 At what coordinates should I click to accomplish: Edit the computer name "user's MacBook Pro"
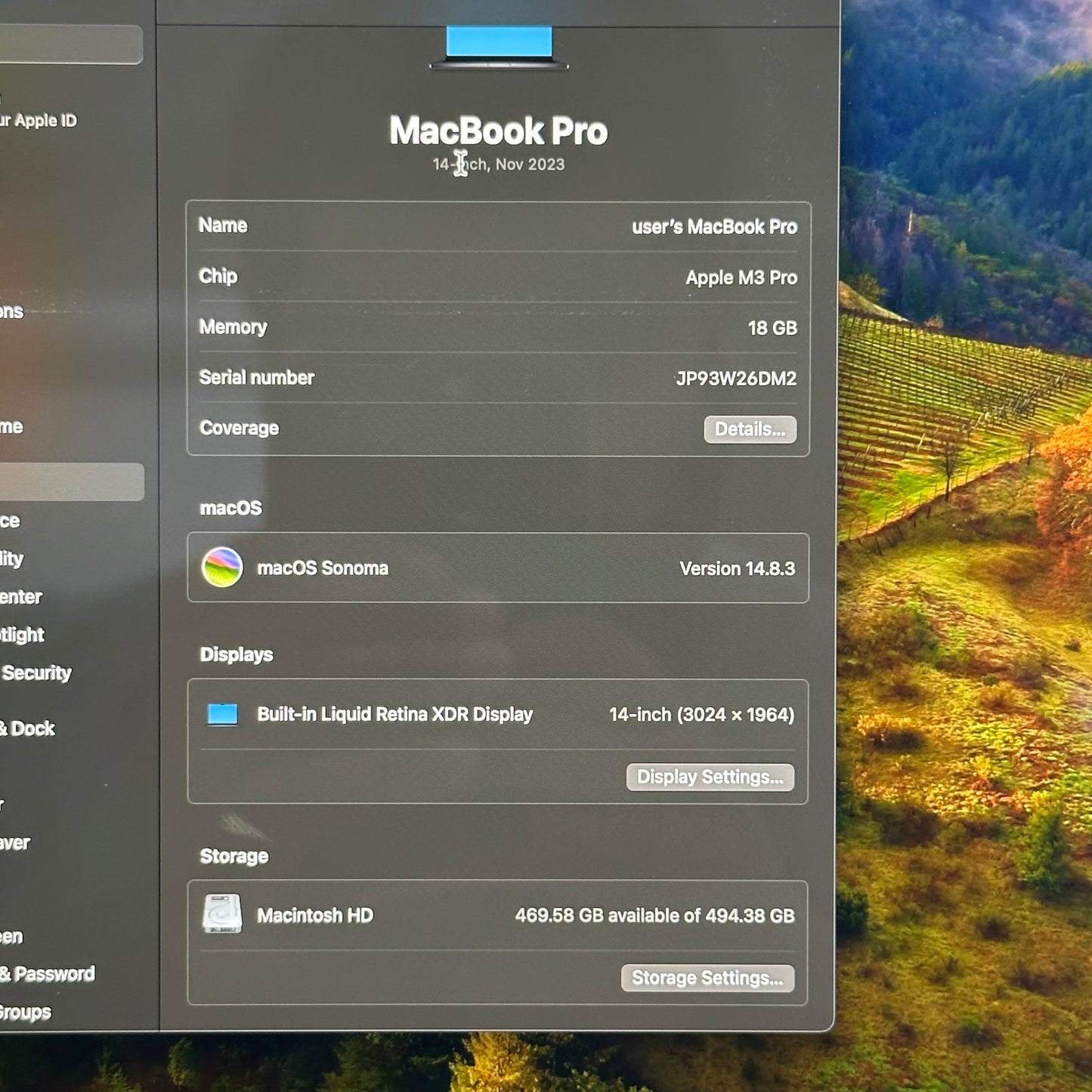(x=714, y=227)
